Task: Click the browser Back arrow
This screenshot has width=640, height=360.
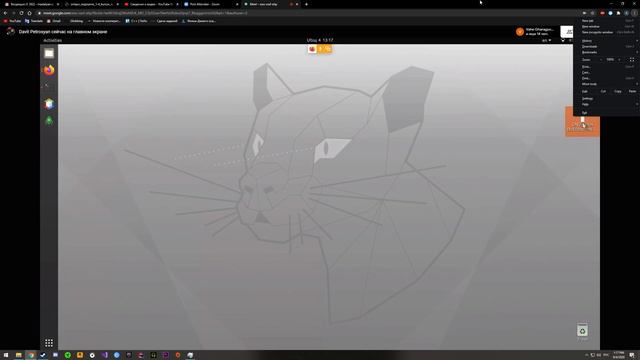Action: (5, 13)
